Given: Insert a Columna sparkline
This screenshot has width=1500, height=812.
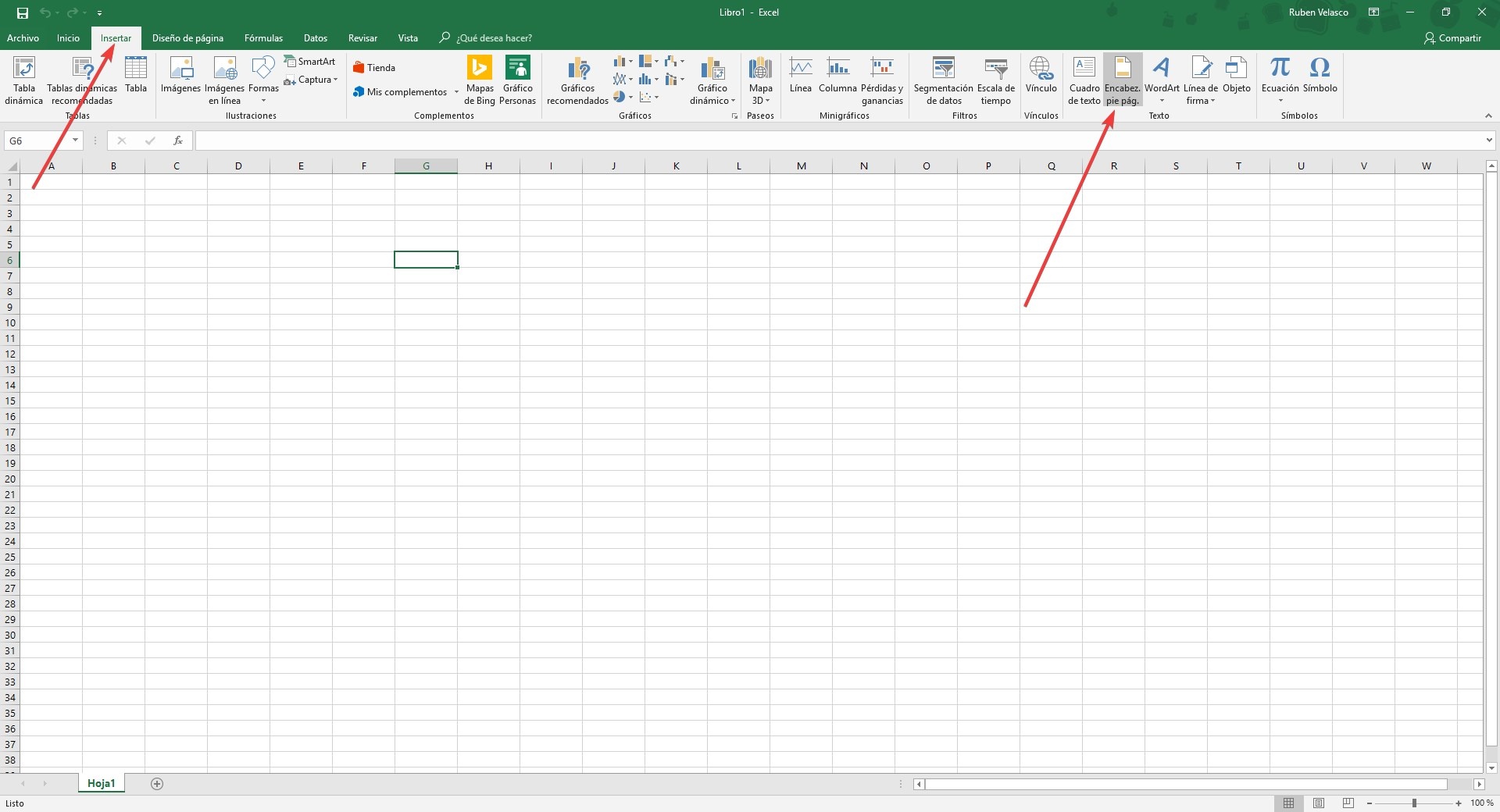Looking at the screenshot, I should click(x=837, y=74).
